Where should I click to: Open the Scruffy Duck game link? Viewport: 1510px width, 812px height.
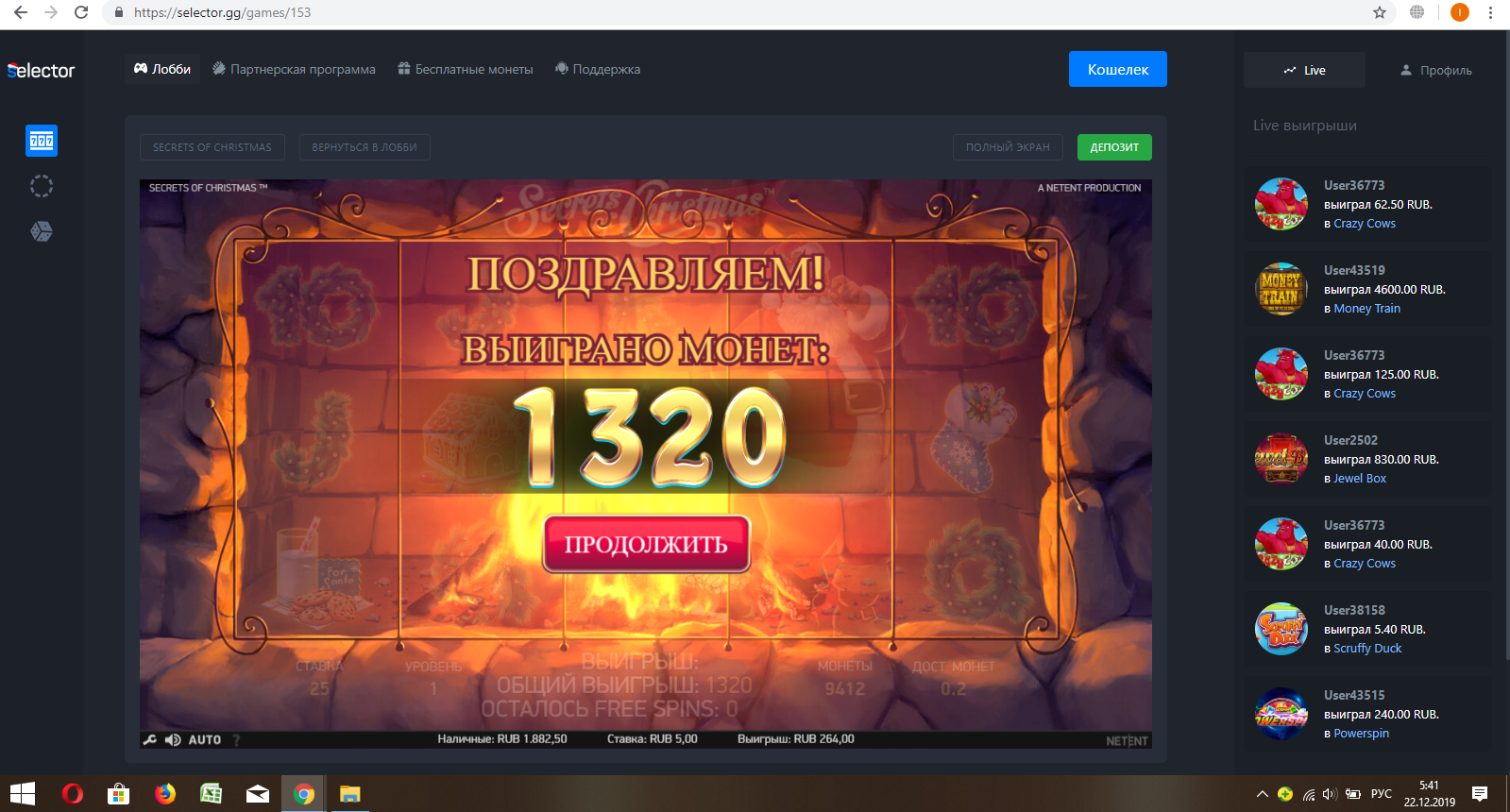click(x=1367, y=649)
